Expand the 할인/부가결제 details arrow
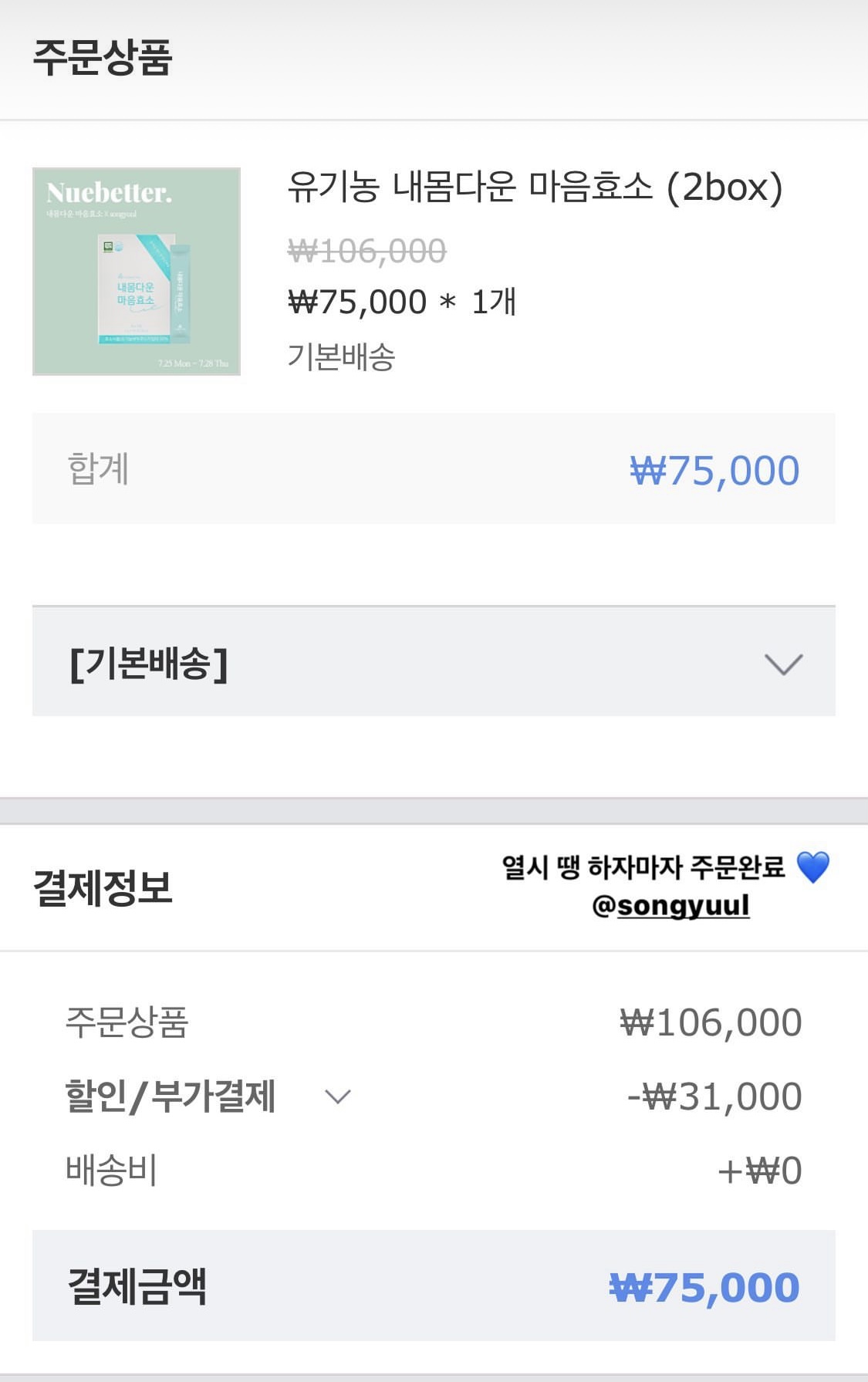 pyautogui.click(x=338, y=1096)
